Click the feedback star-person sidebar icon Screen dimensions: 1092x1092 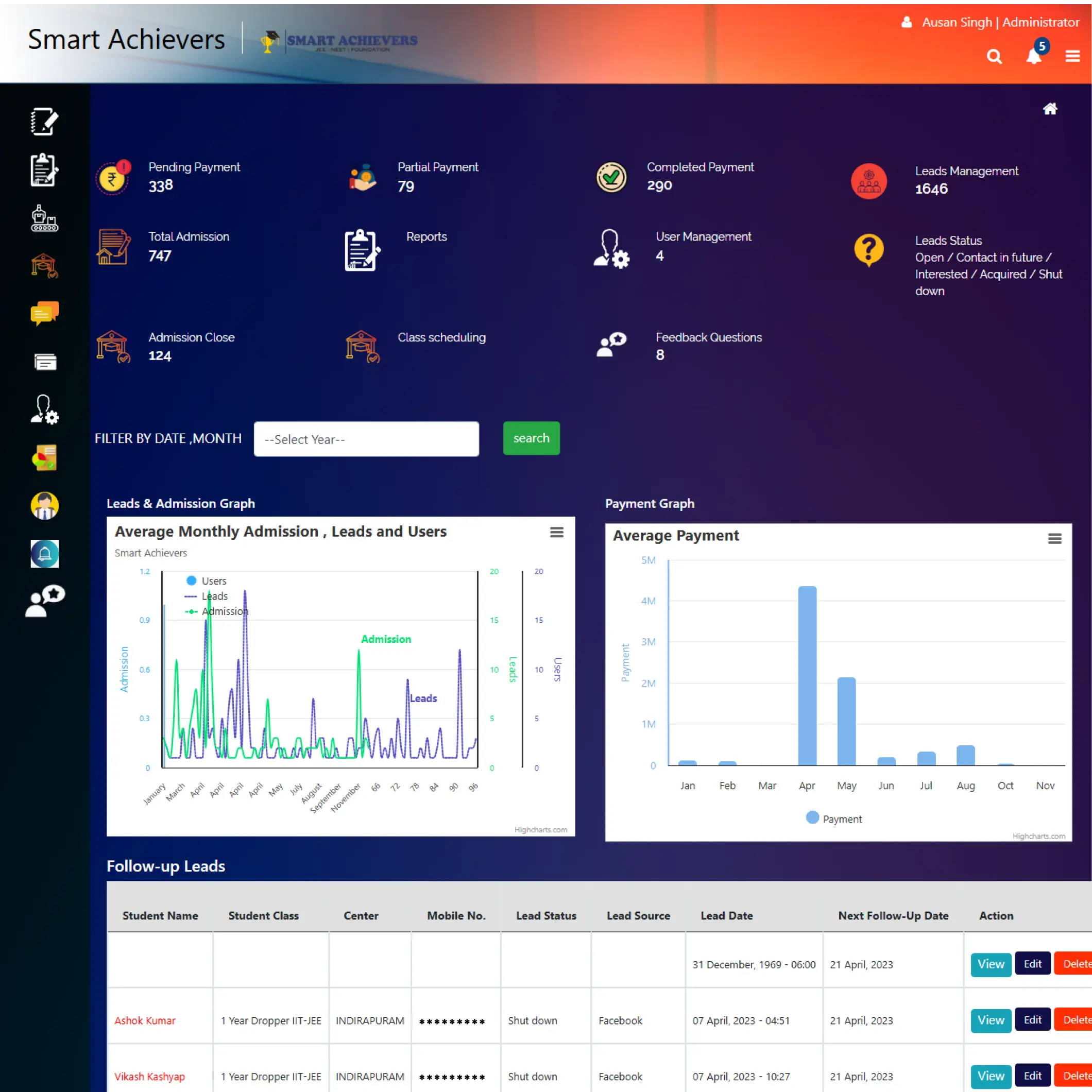45,601
